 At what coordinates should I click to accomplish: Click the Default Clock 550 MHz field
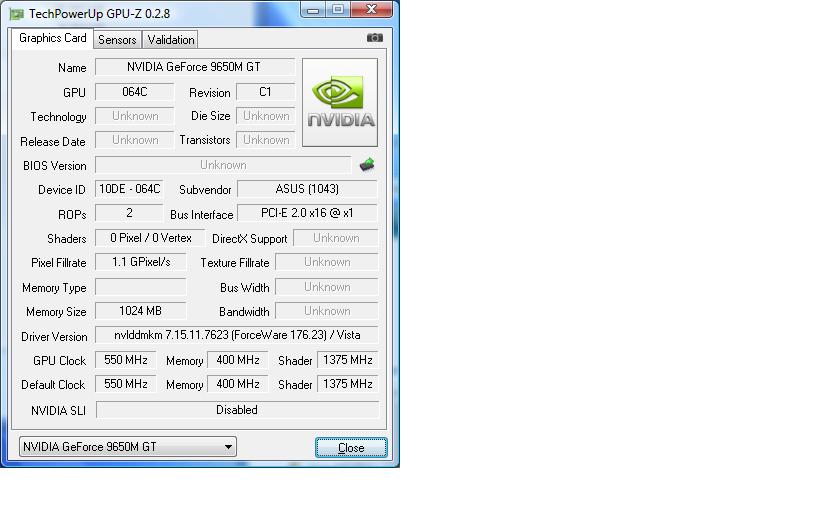(x=125, y=384)
